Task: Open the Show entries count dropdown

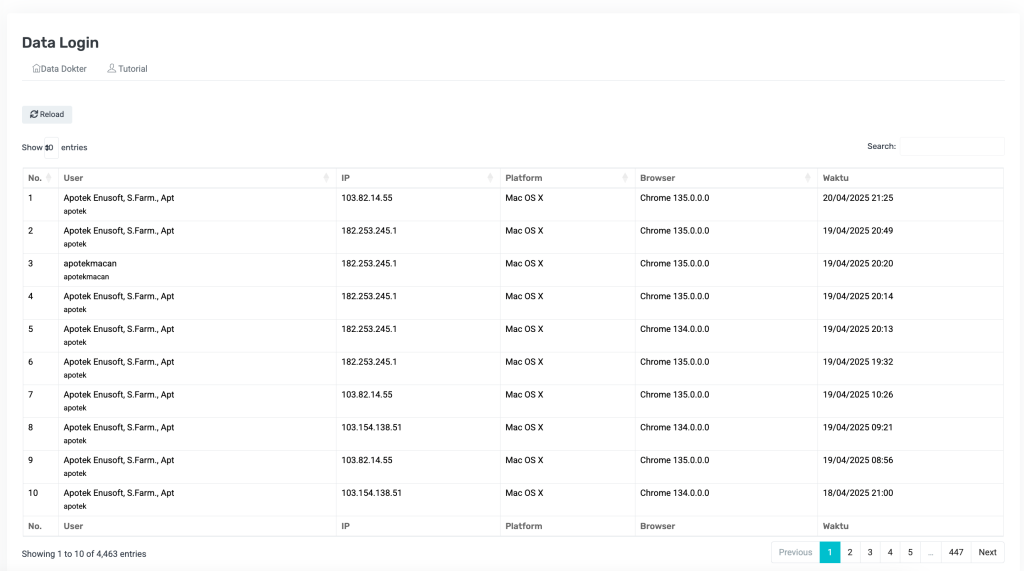Action: point(50,148)
